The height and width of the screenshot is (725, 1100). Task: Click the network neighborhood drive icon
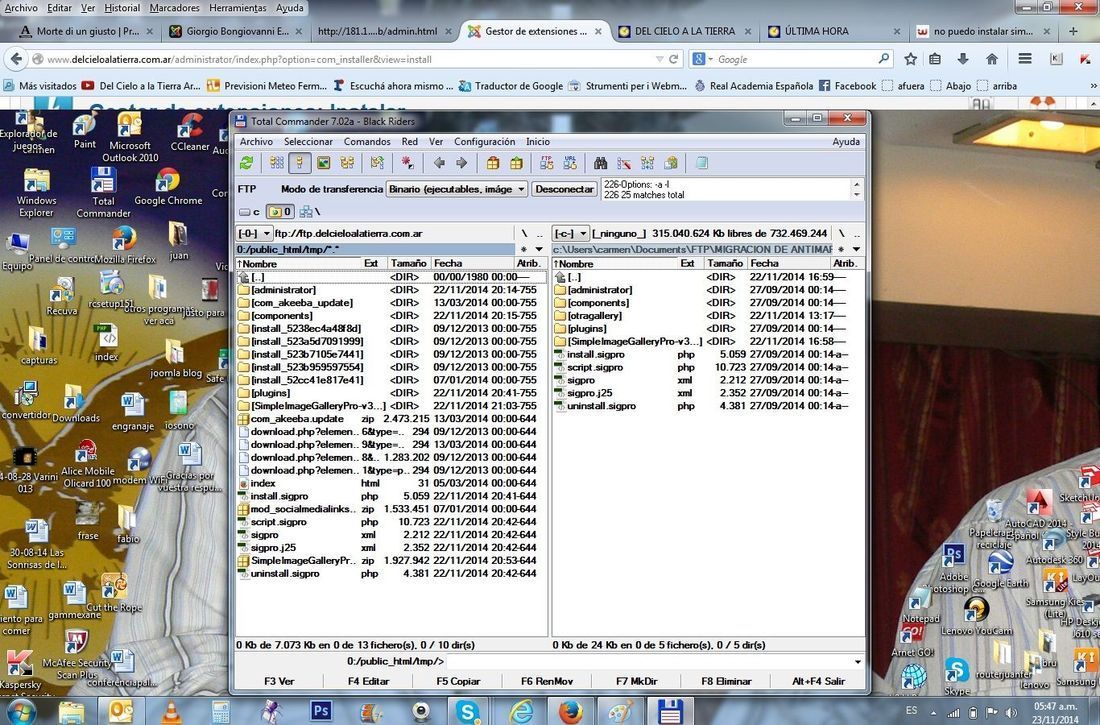click(x=306, y=211)
